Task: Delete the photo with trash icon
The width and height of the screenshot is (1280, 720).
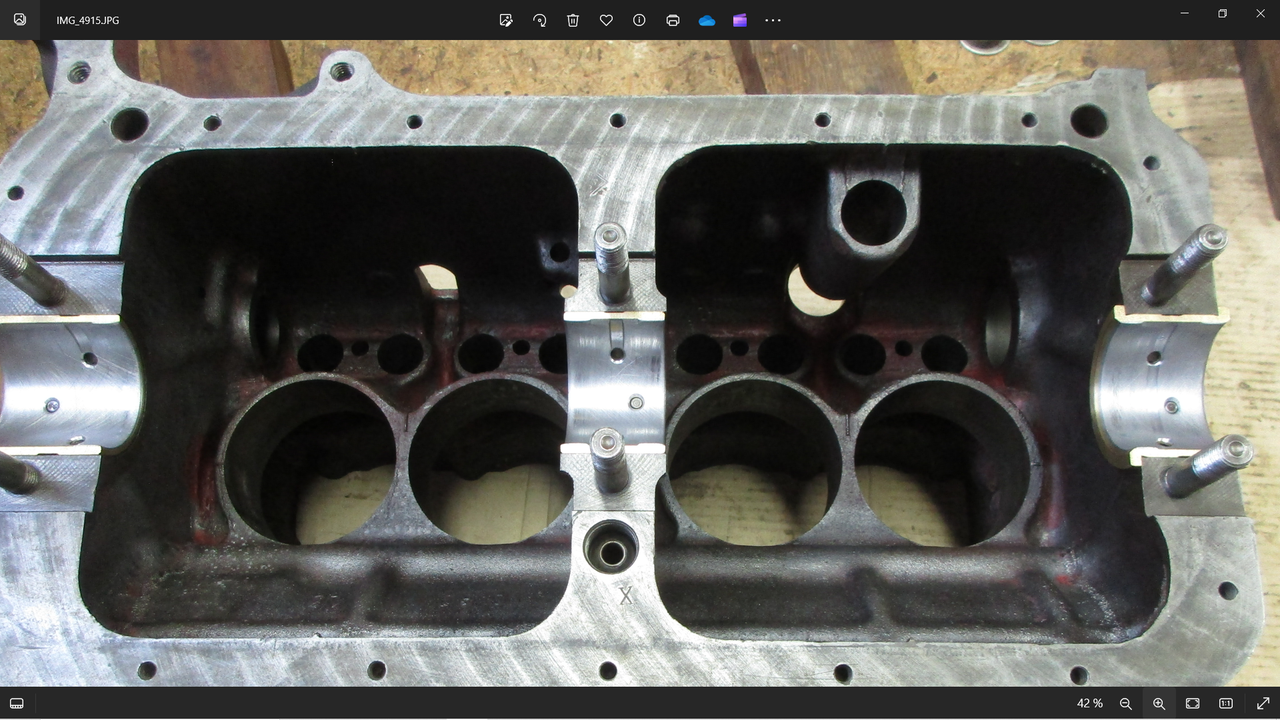Action: point(573,20)
